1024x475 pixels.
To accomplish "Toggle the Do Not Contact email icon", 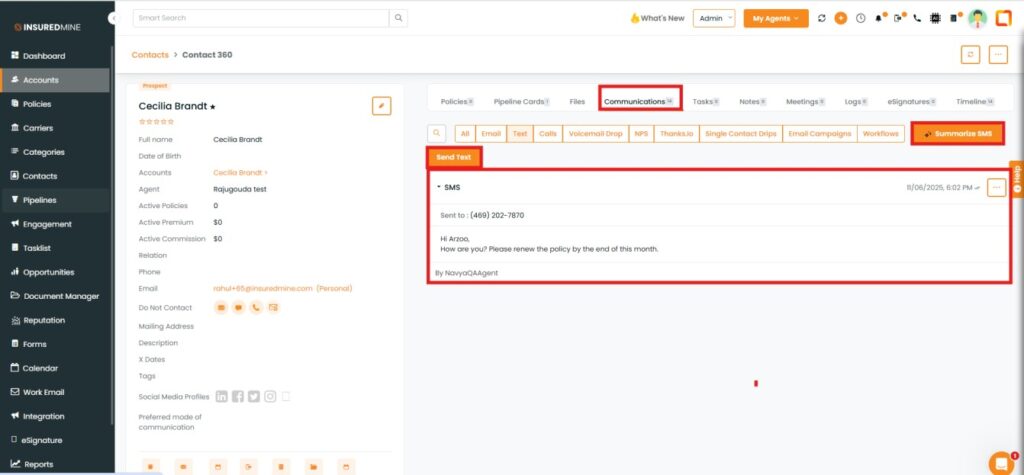I will click(221, 307).
